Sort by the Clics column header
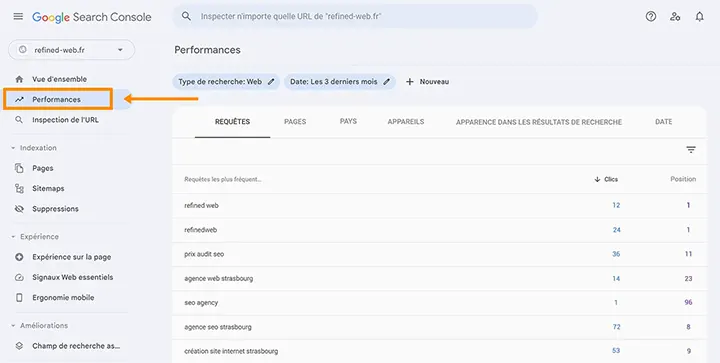 click(x=611, y=179)
